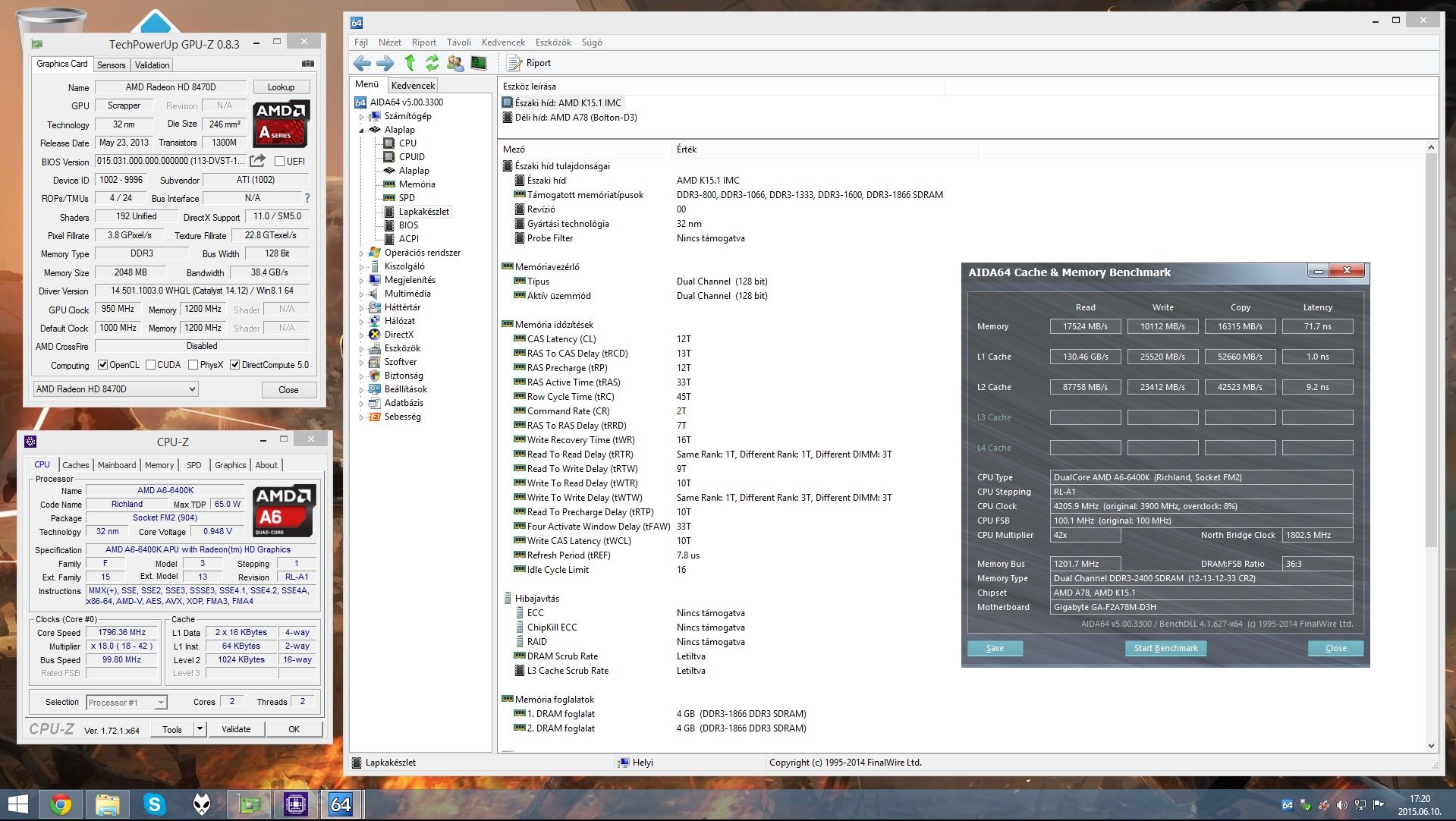Viewport: 1456px width, 821px height.
Task: Save the benchmark results
Action: coord(995,648)
